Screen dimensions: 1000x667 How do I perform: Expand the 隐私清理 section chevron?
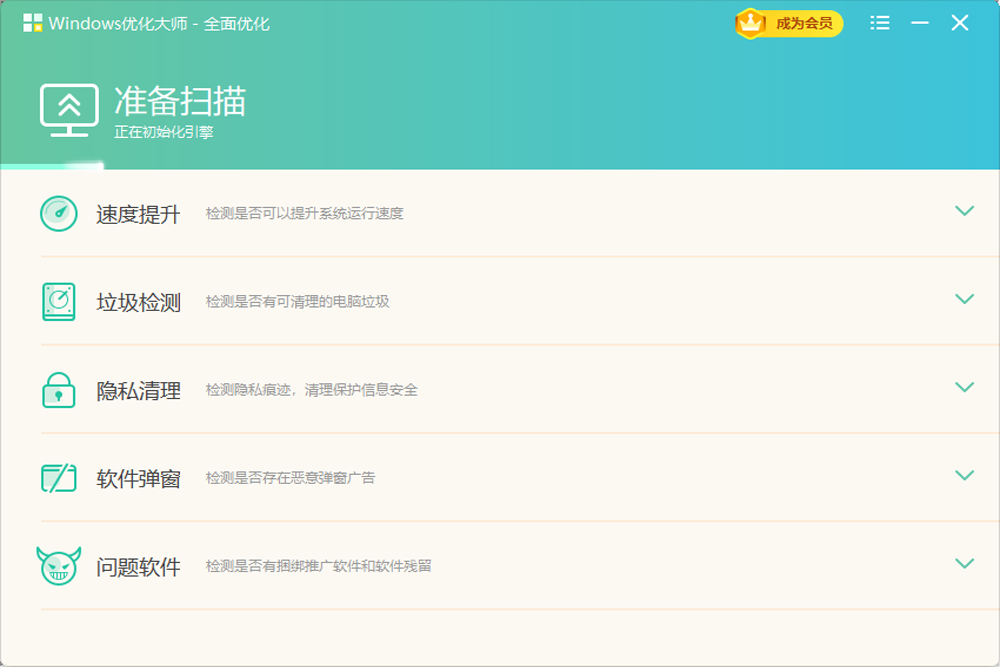964,387
